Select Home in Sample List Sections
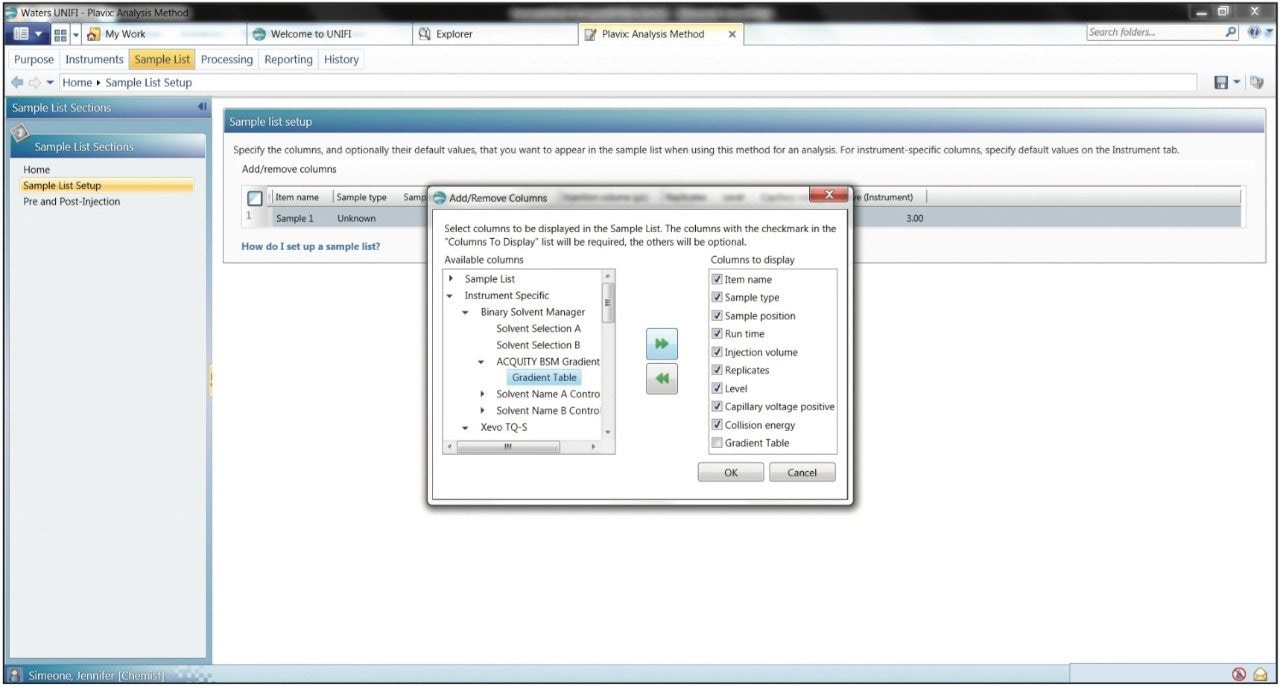The image size is (1280, 687). 36,170
